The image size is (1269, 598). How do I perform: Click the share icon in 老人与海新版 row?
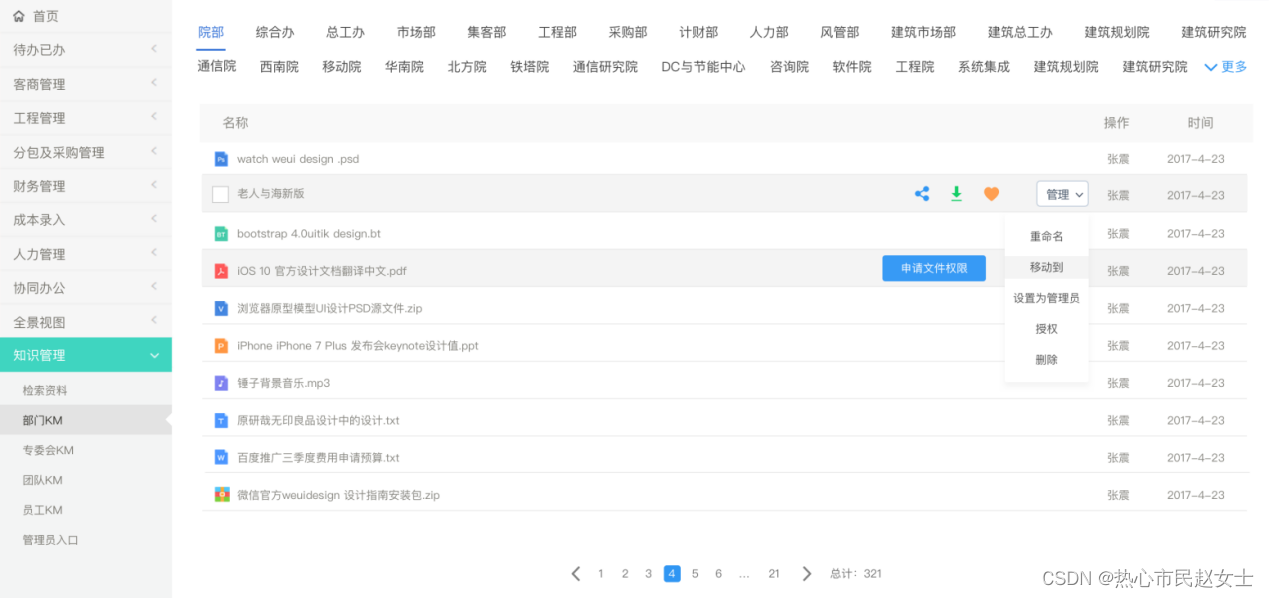(x=922, y=194)
